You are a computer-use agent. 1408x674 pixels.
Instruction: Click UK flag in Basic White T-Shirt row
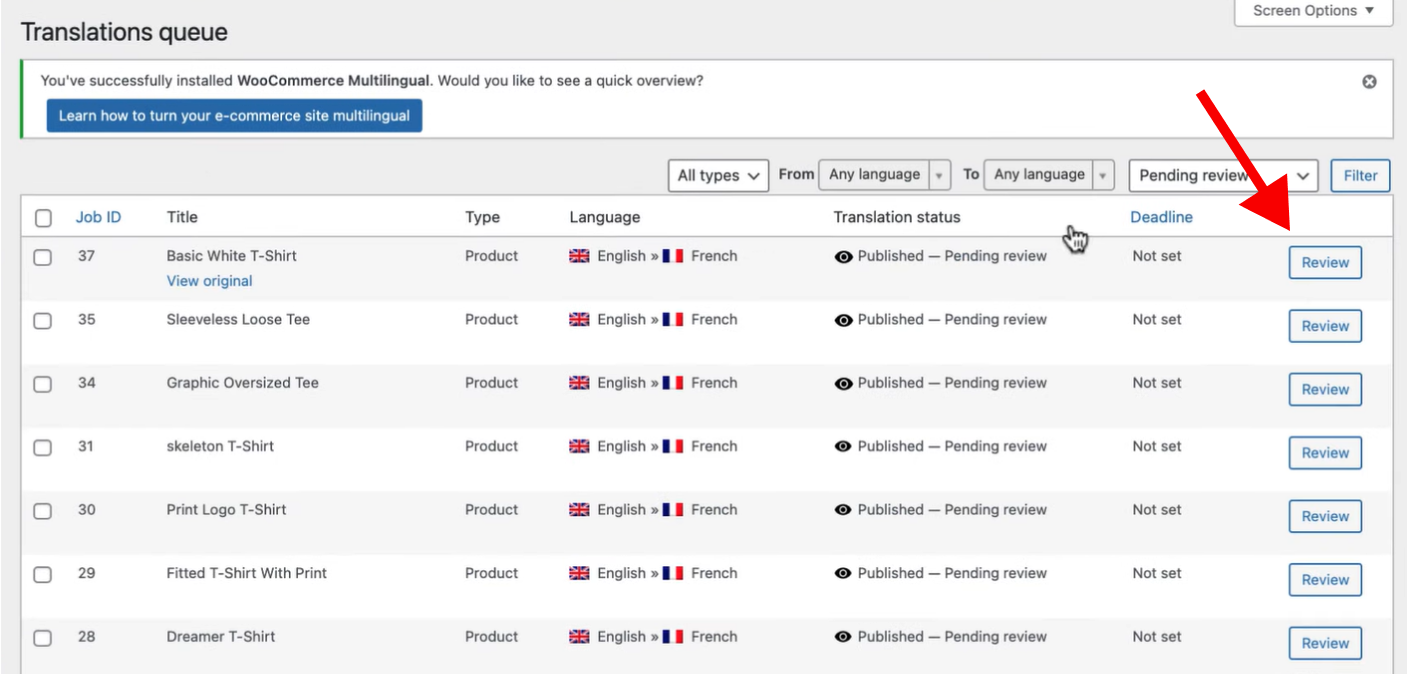(580, 256)
